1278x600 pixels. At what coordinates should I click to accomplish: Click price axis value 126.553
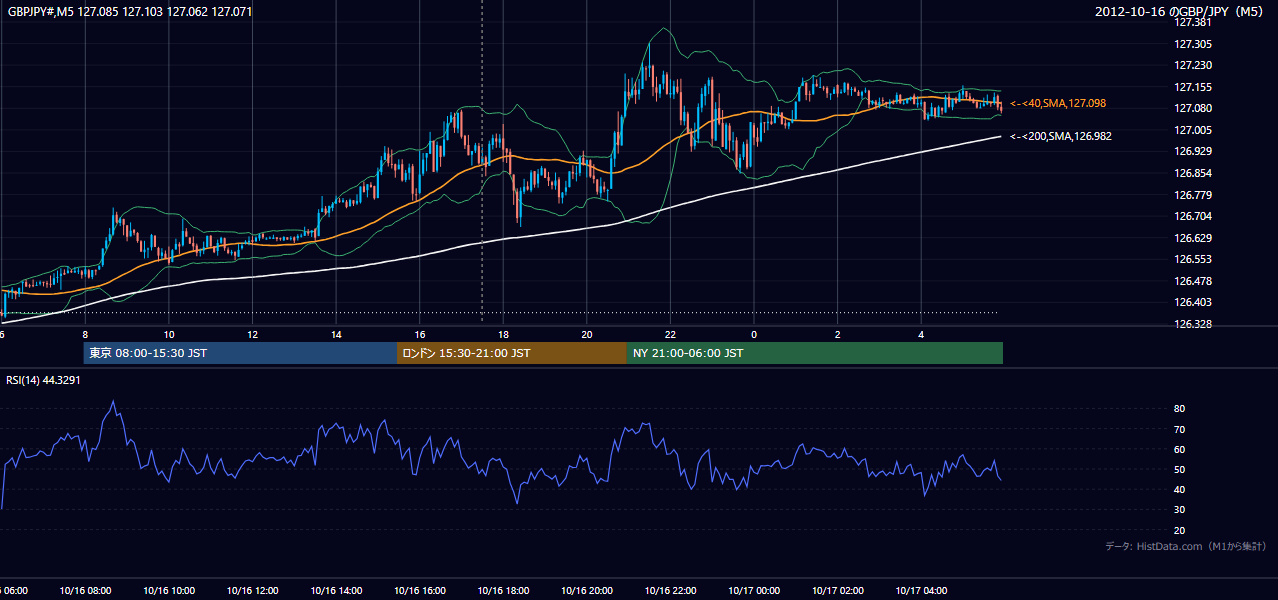point(1193,259)
